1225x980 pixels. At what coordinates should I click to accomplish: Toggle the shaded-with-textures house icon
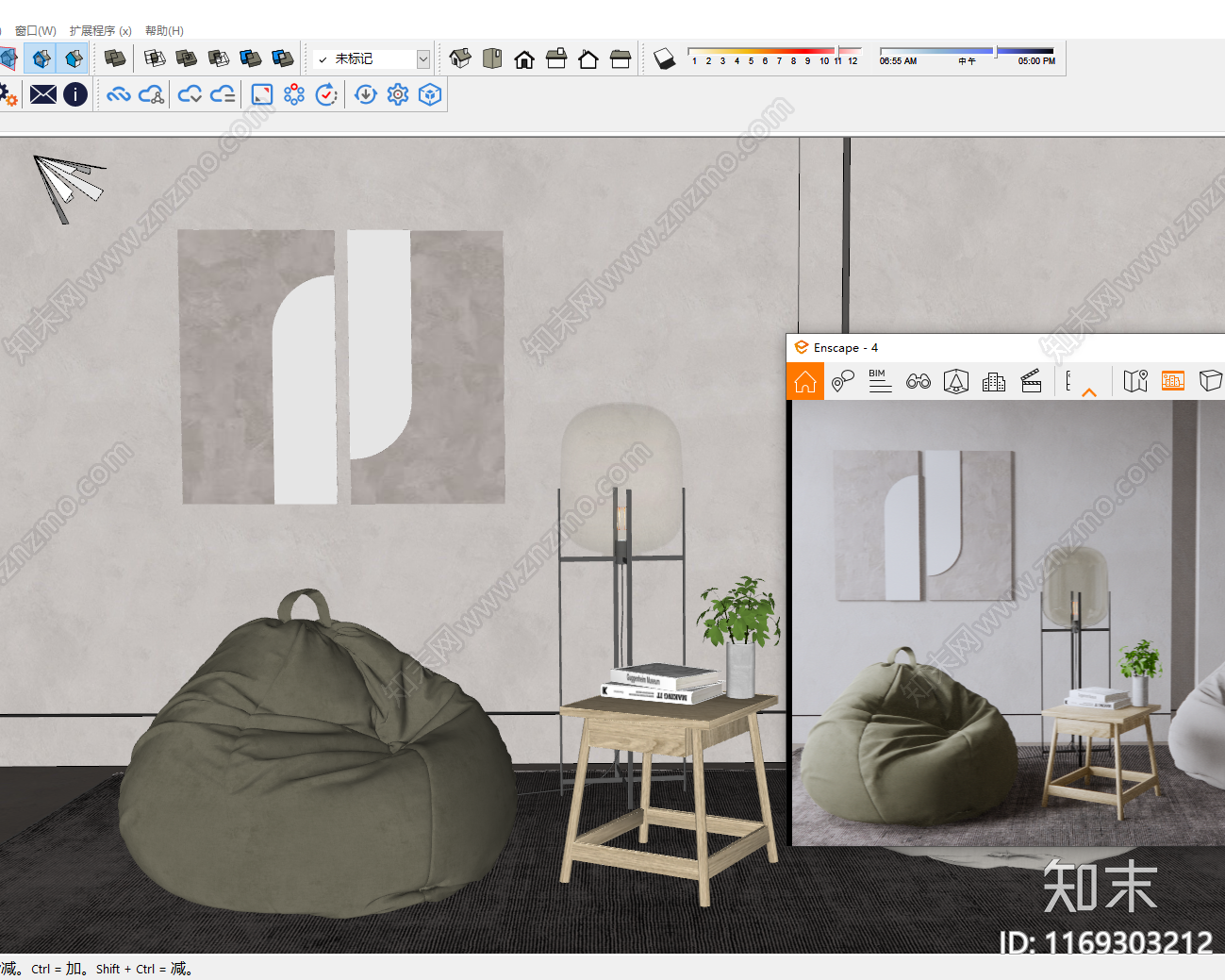pos(73,58)
